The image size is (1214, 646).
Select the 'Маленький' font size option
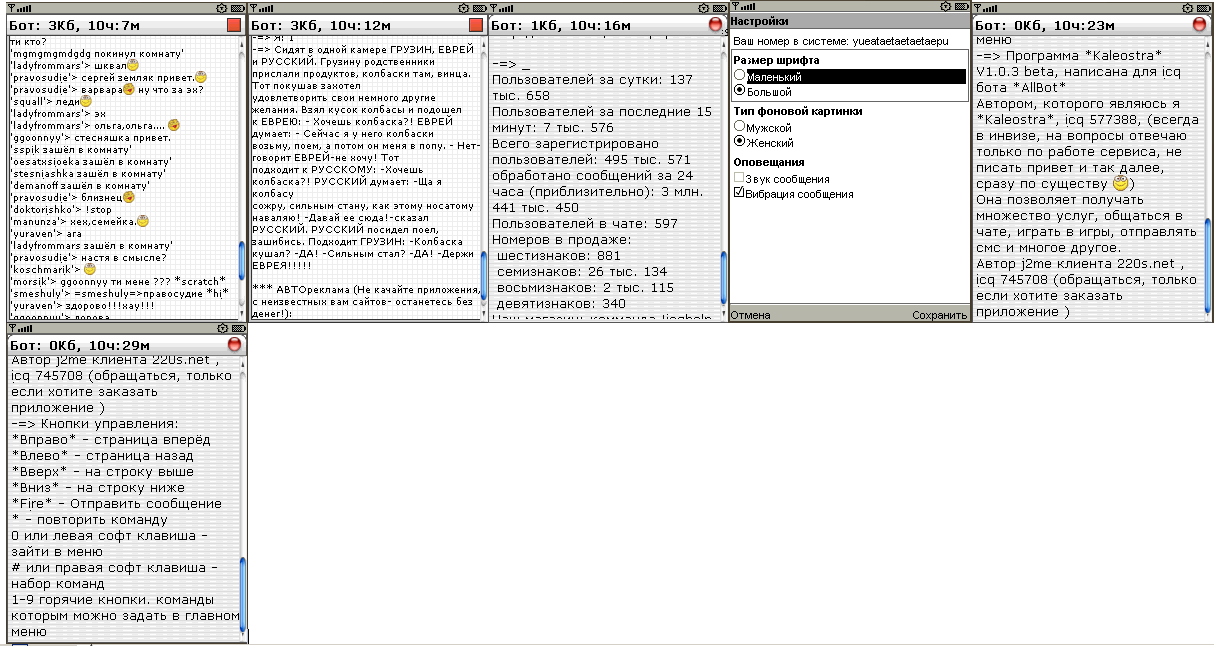[740, 76]
